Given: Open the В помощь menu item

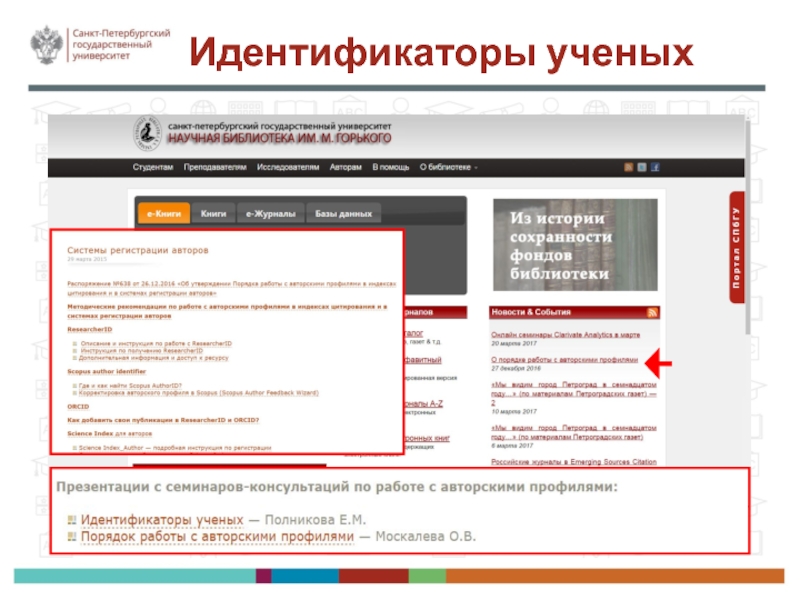Looking at the screenshot, I should 390,167.
